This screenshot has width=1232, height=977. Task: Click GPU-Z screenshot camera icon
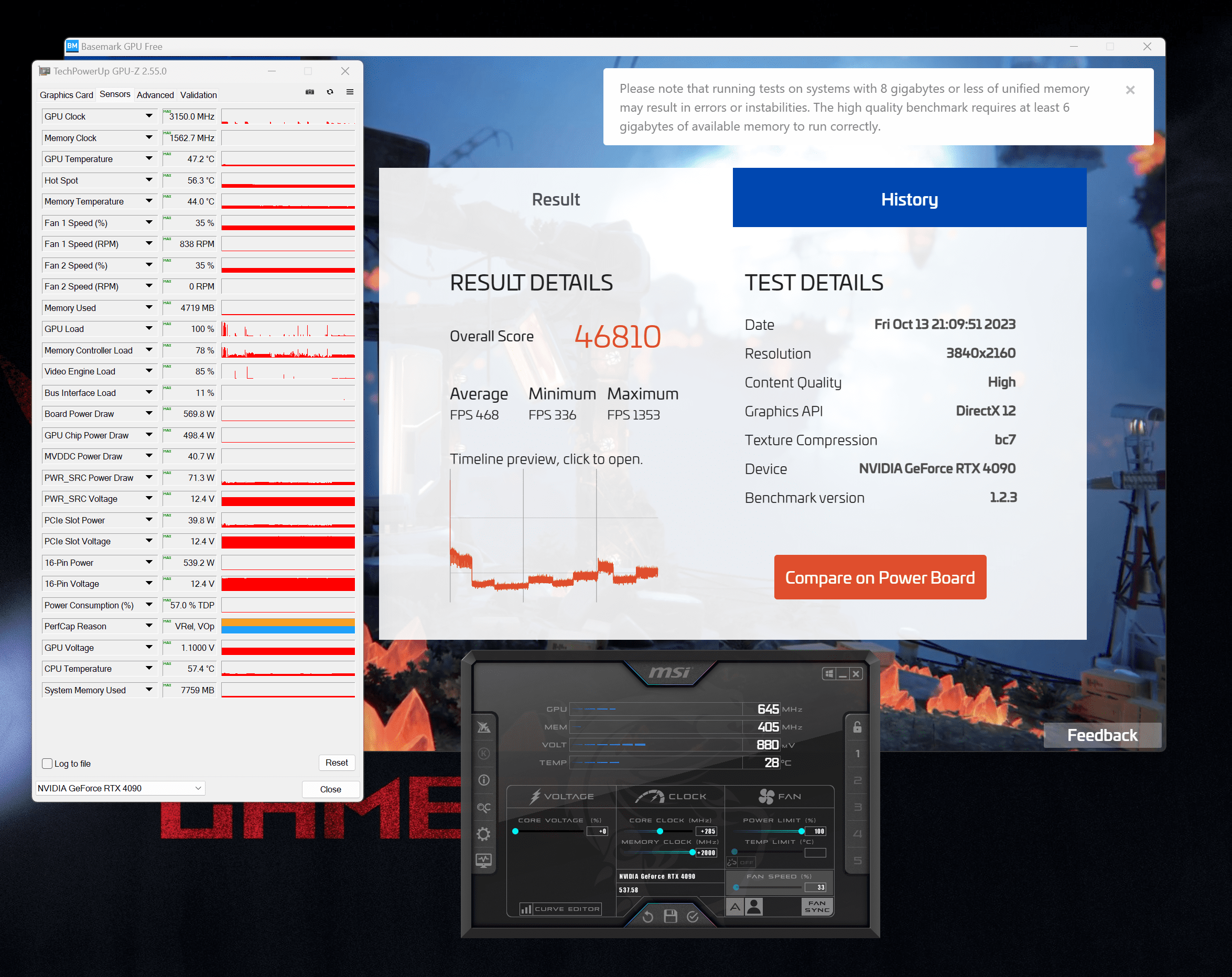pos(310,92)
